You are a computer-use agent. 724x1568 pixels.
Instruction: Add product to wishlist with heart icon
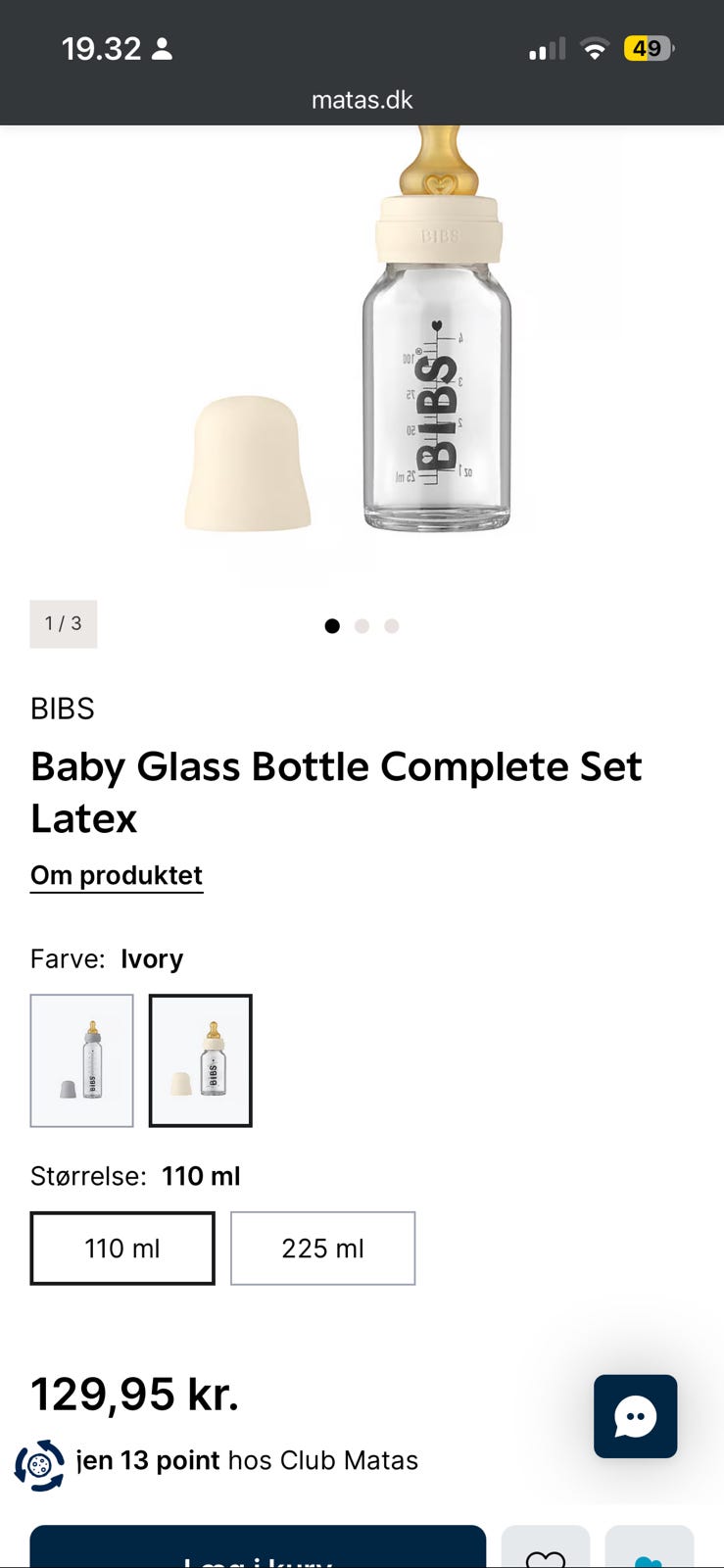point(546,1552)
